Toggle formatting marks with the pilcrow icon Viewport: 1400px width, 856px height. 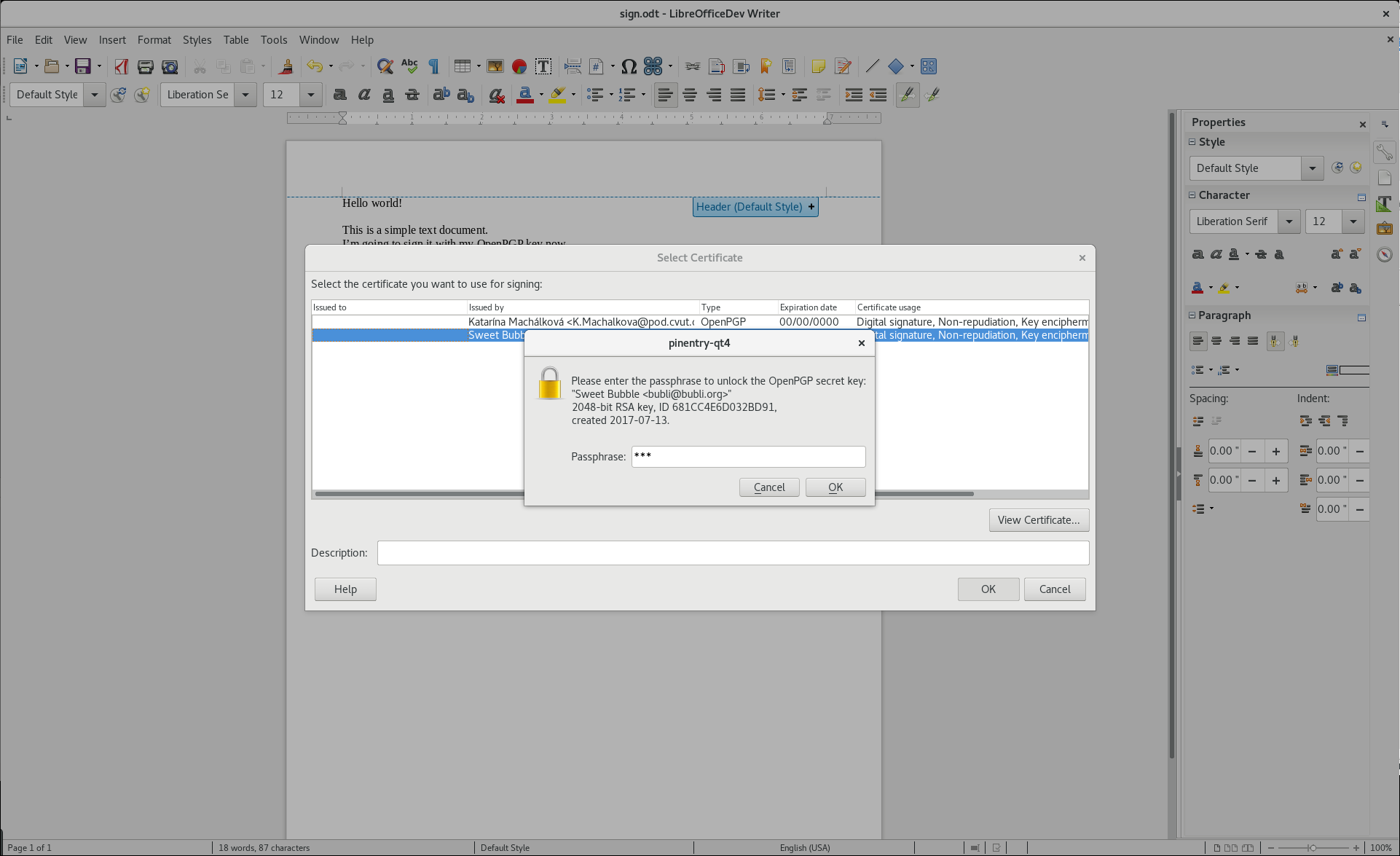434,66
